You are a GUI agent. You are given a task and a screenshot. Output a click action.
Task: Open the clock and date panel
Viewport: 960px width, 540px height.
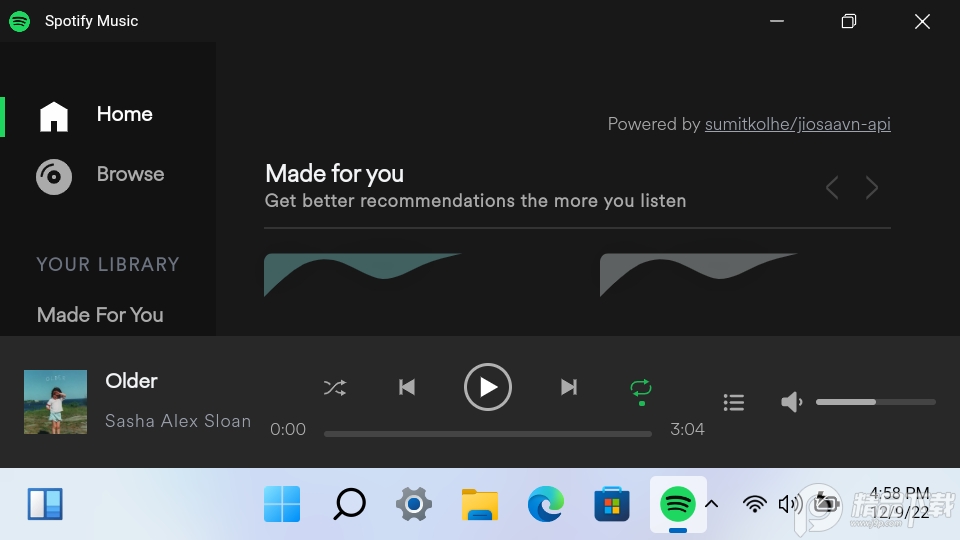899,503
